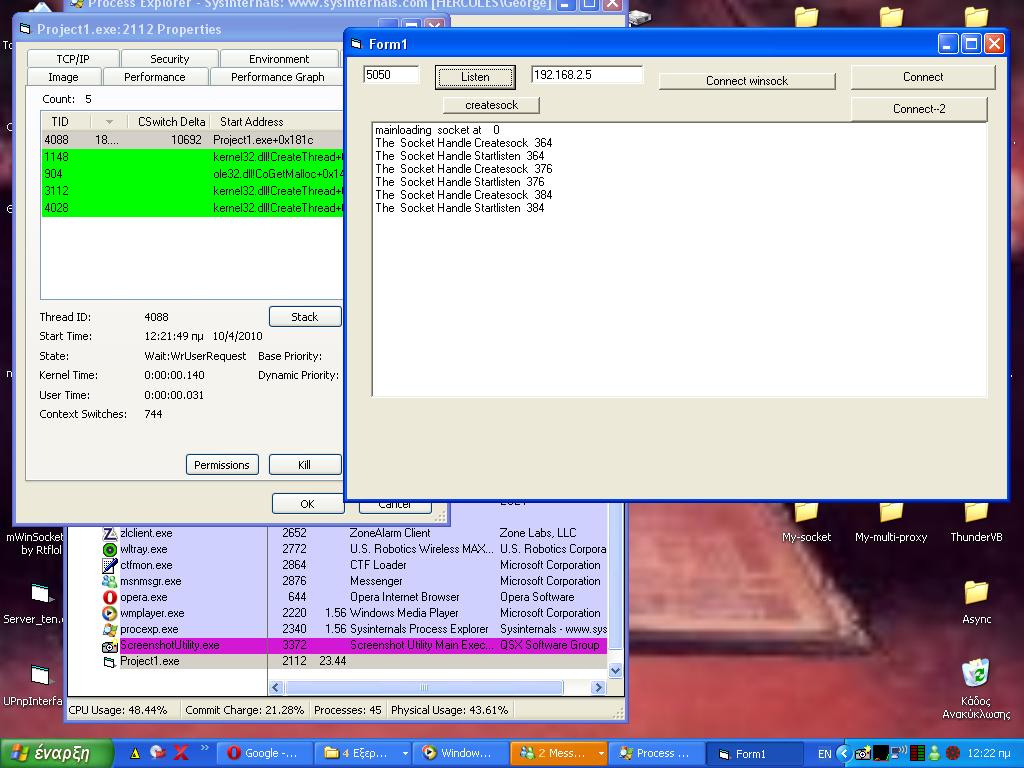Viewport: 1024px width, 768px height.
Task: Select the Async desktop folder
Action: tap(976, 602)
